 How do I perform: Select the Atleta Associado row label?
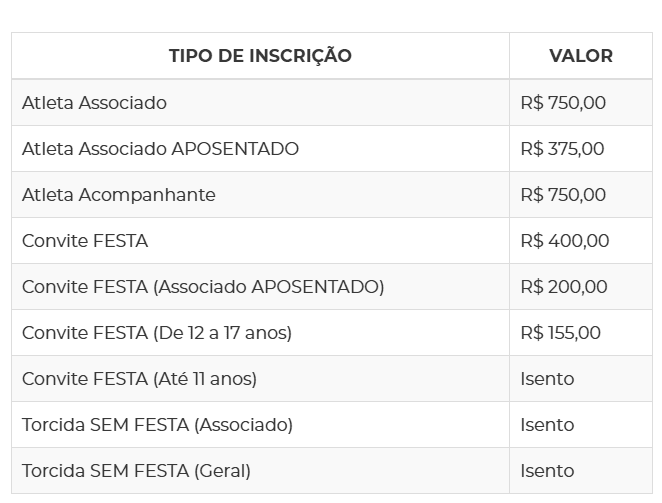tap(94, 103)
